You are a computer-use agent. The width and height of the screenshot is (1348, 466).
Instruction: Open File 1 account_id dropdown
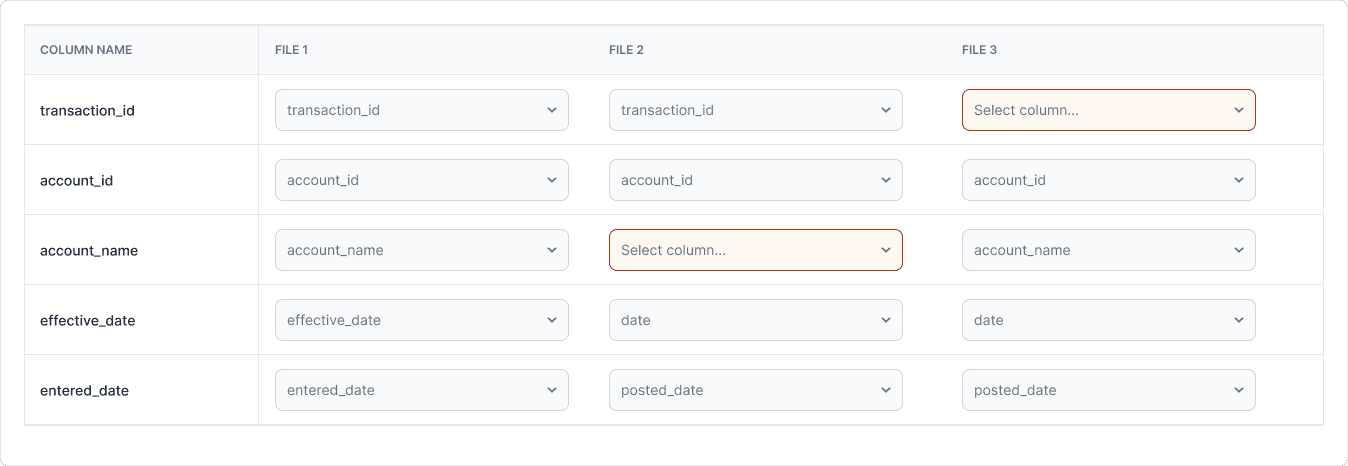pos(421,180)
